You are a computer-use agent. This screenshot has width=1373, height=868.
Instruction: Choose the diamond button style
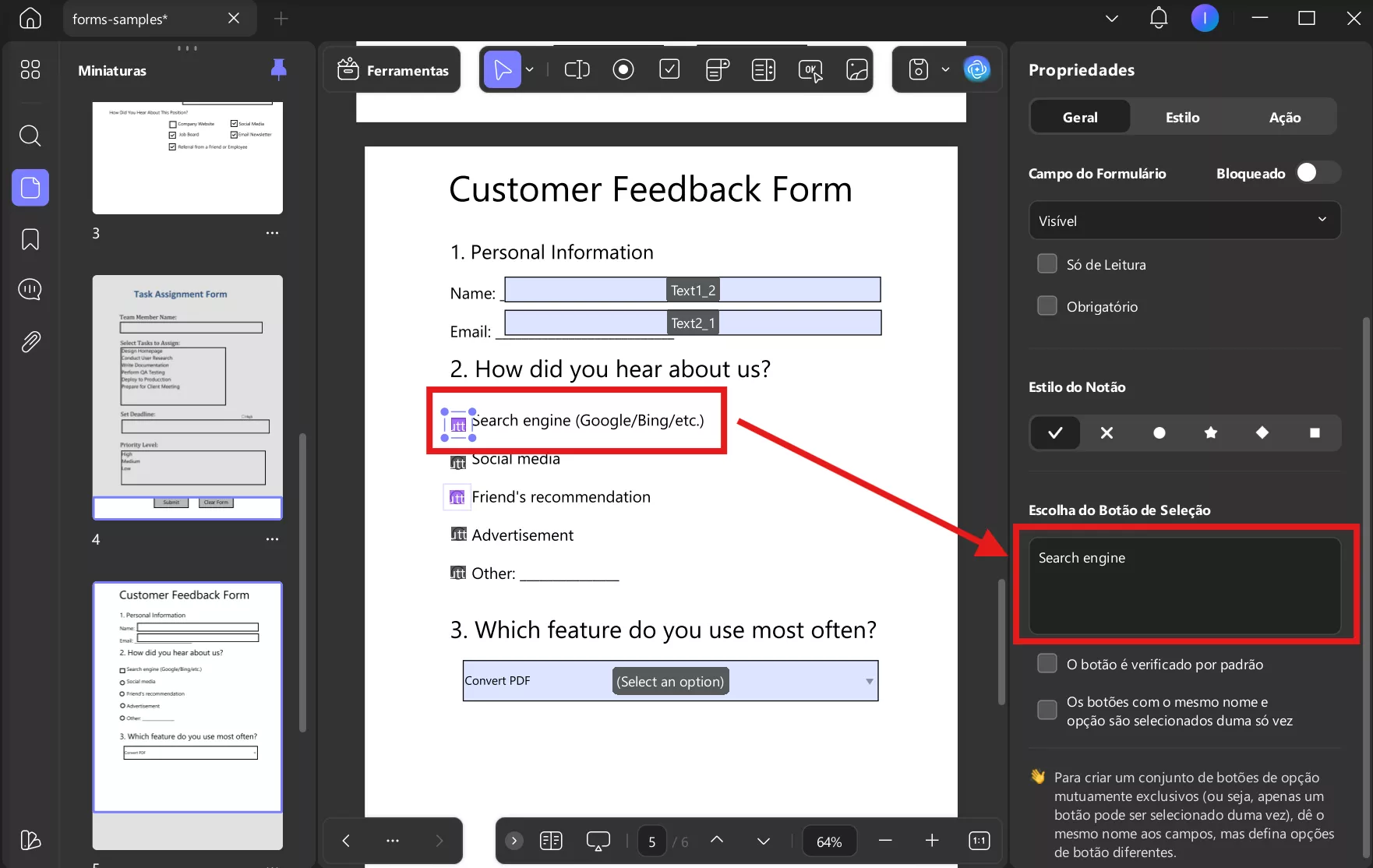point(1262,432)
